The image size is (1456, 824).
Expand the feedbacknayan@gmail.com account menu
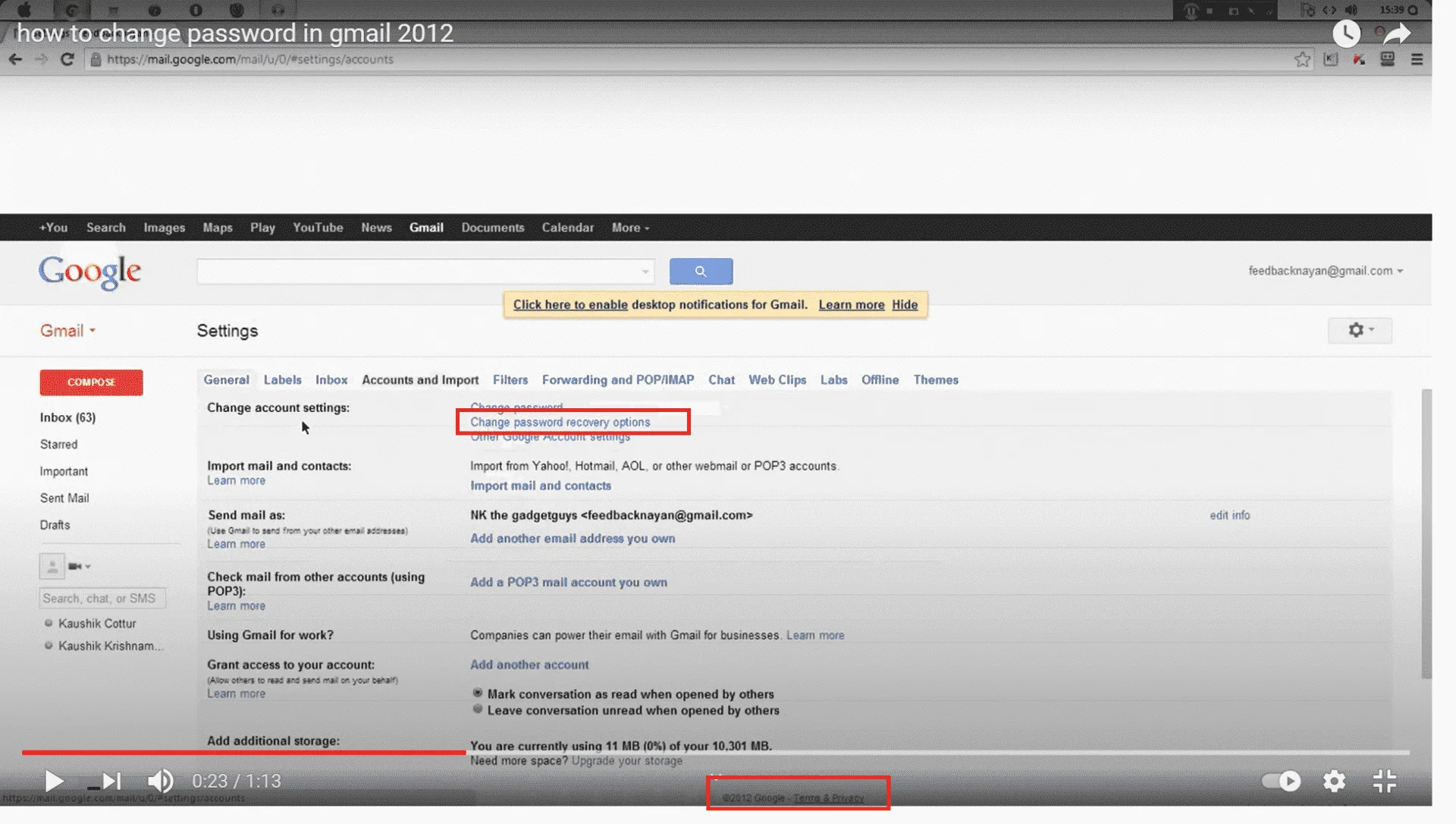click(x=1326, y=271)
